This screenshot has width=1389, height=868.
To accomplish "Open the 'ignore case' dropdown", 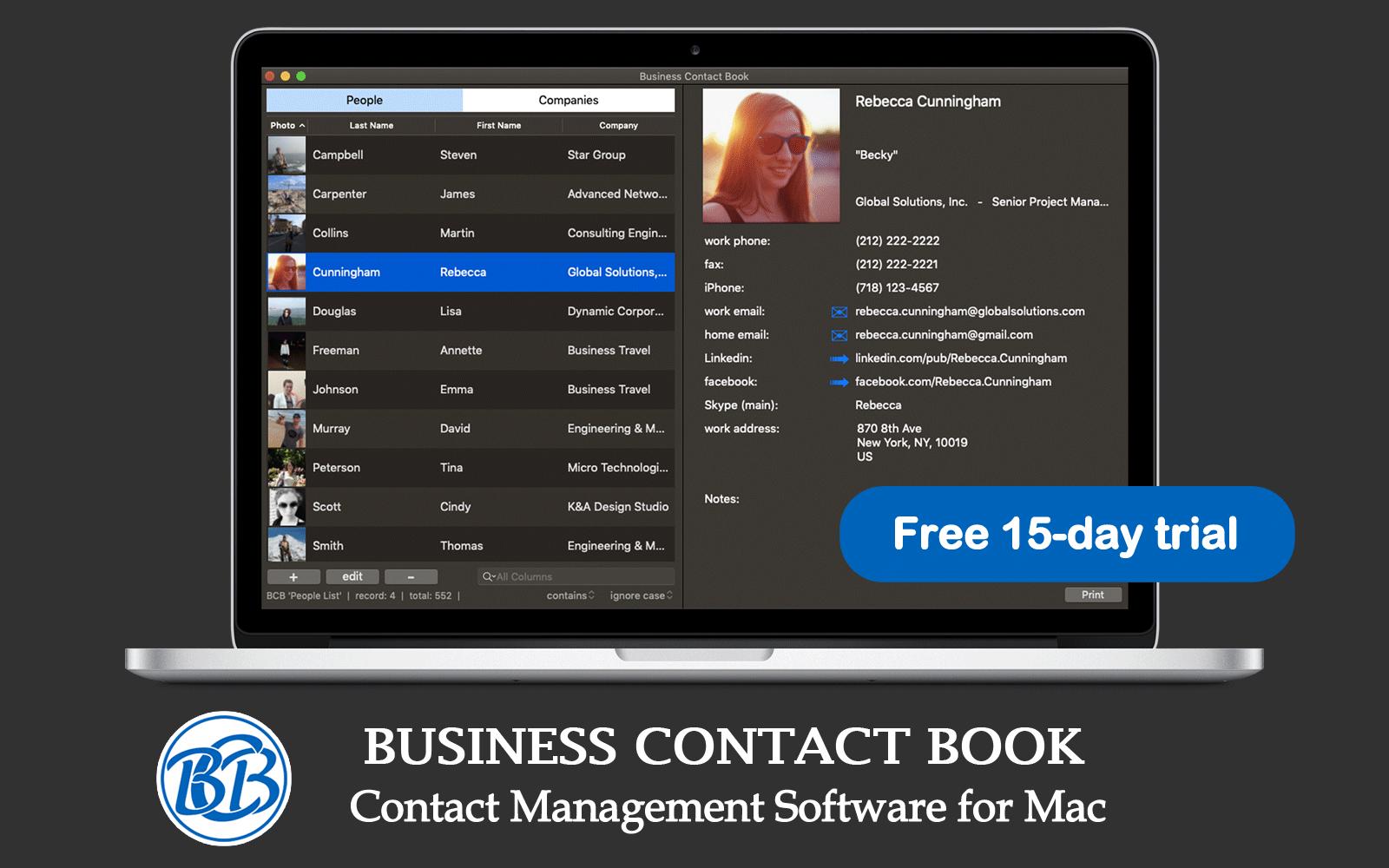I will [x=642, y=595].
